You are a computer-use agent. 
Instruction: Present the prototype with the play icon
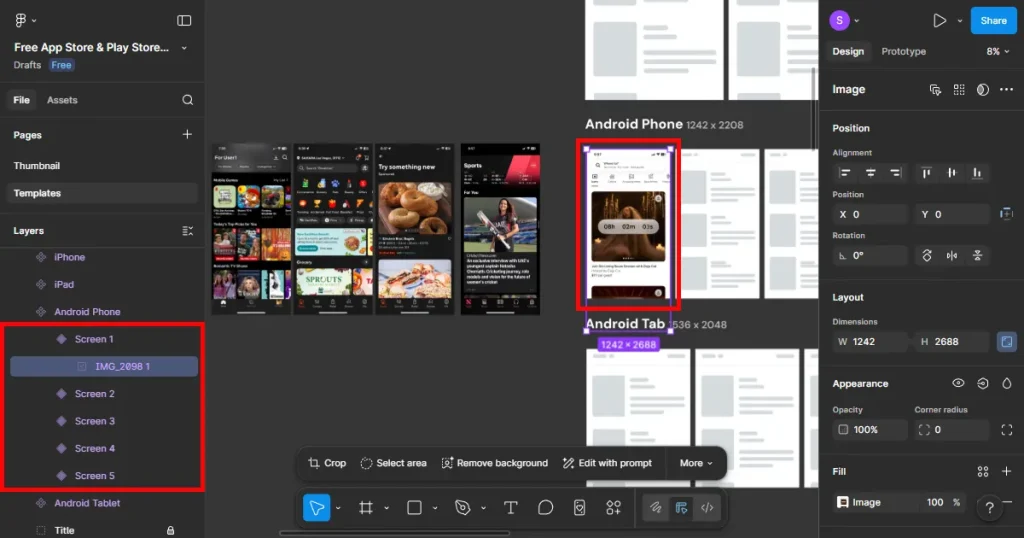(939, 21)
